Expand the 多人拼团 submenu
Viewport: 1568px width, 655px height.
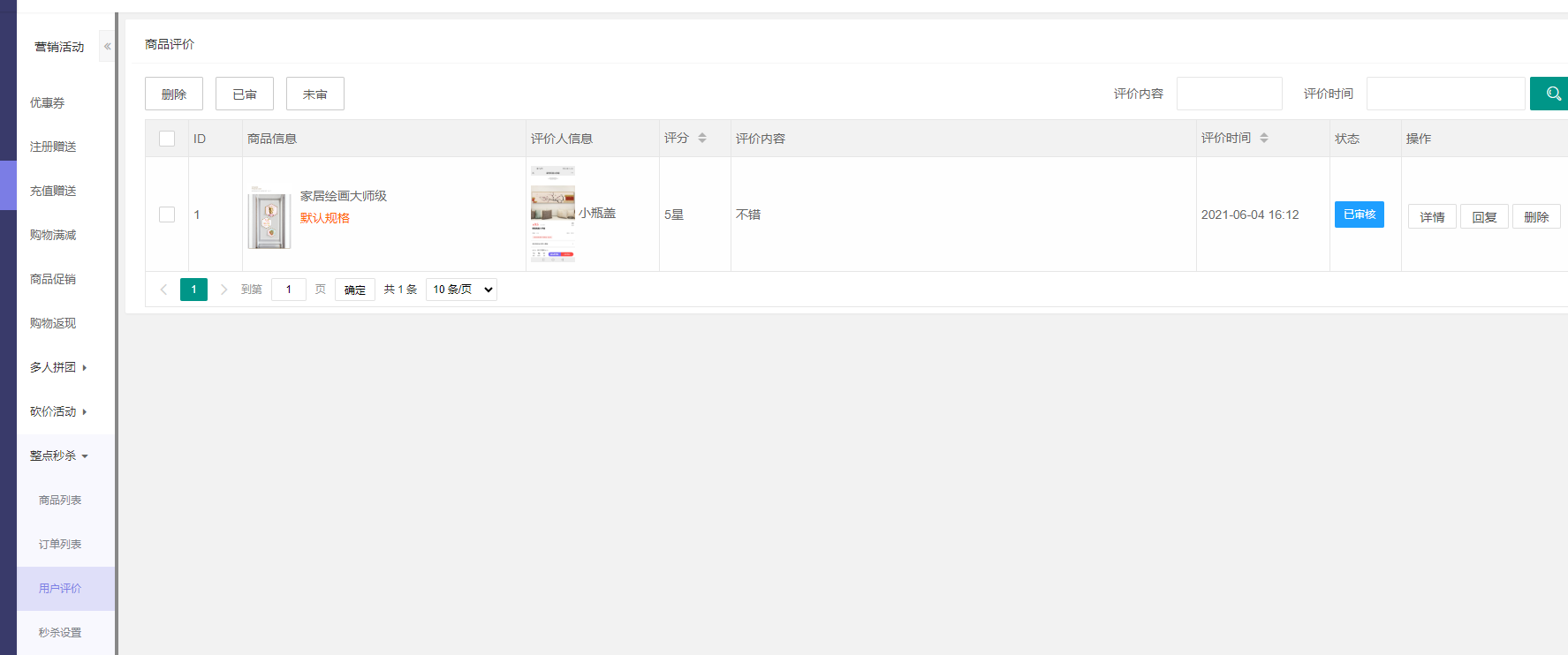pos(58,367)
